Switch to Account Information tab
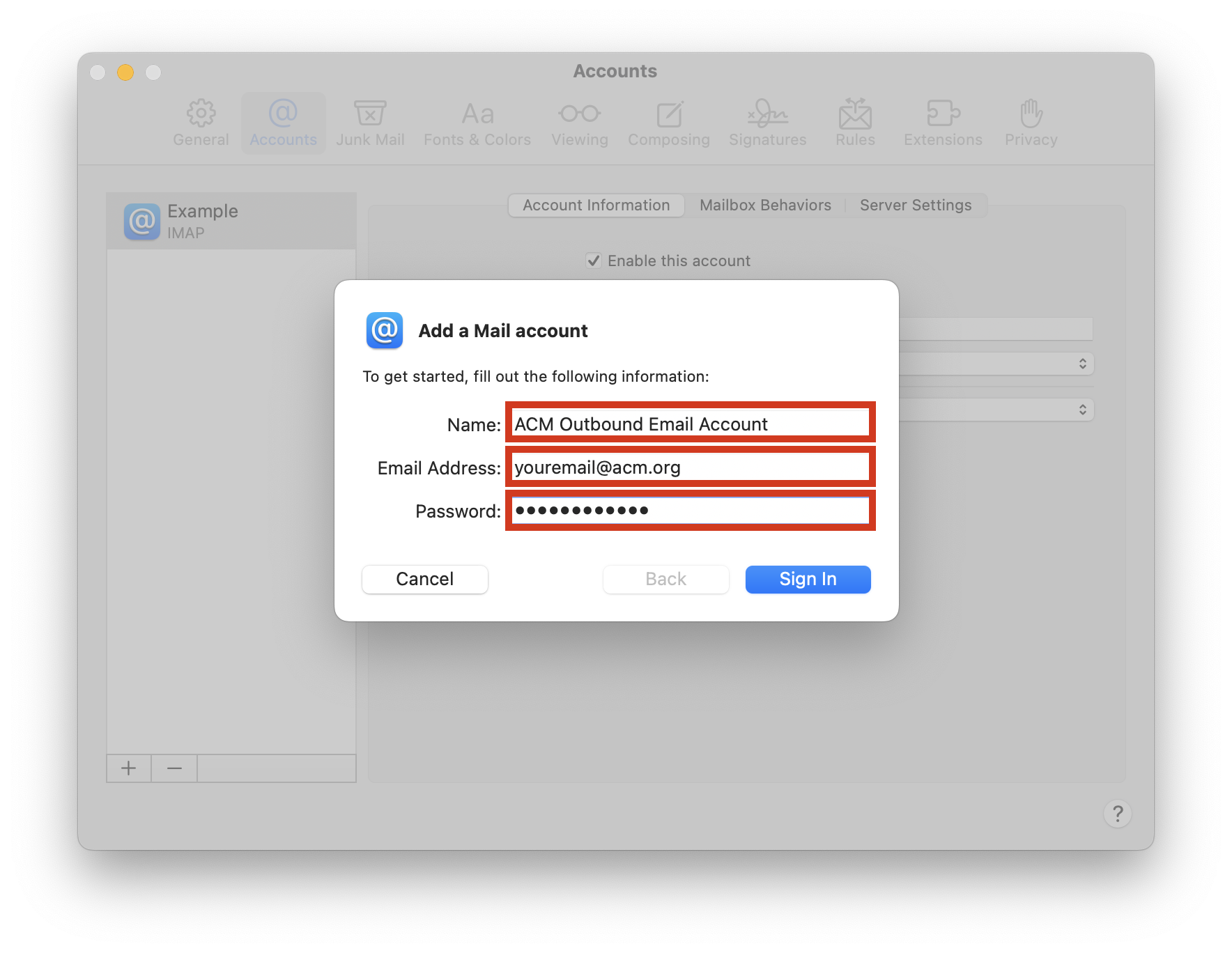1232x953 pixels. [596, 206]
